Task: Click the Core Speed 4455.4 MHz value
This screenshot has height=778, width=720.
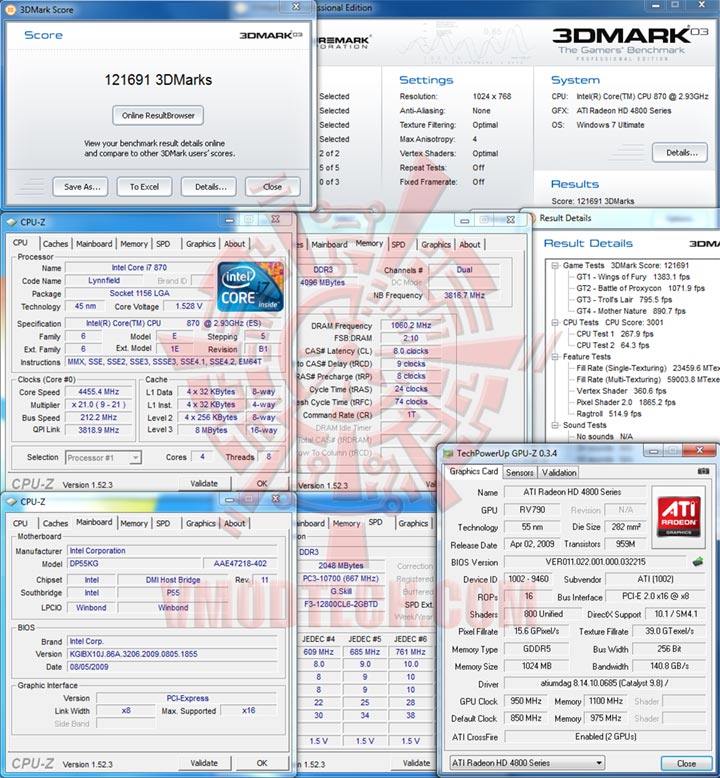Action: pos(98,392)
